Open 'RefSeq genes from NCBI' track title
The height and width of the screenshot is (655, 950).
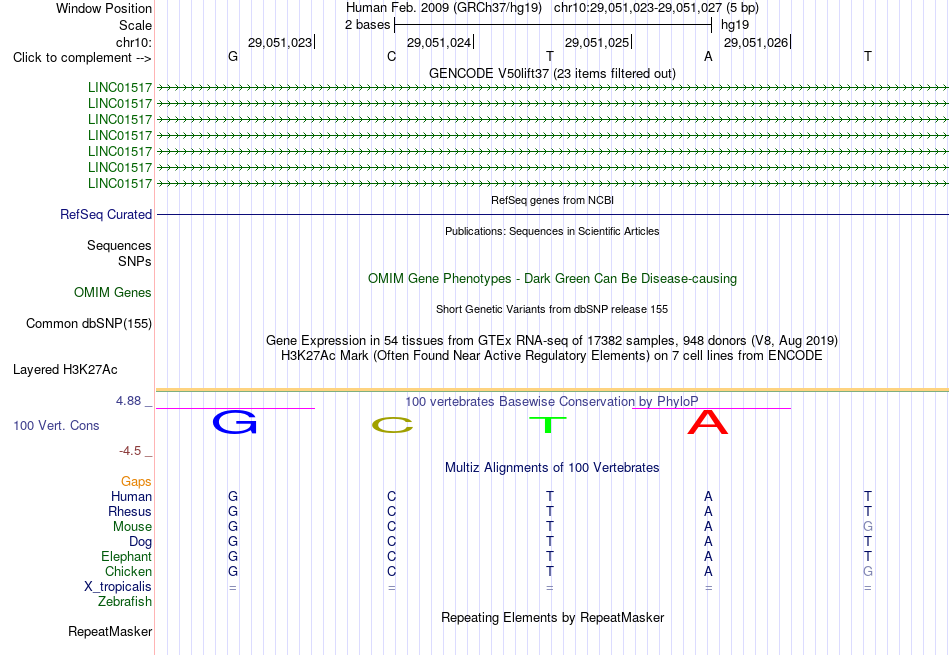[x=552, y=200]
